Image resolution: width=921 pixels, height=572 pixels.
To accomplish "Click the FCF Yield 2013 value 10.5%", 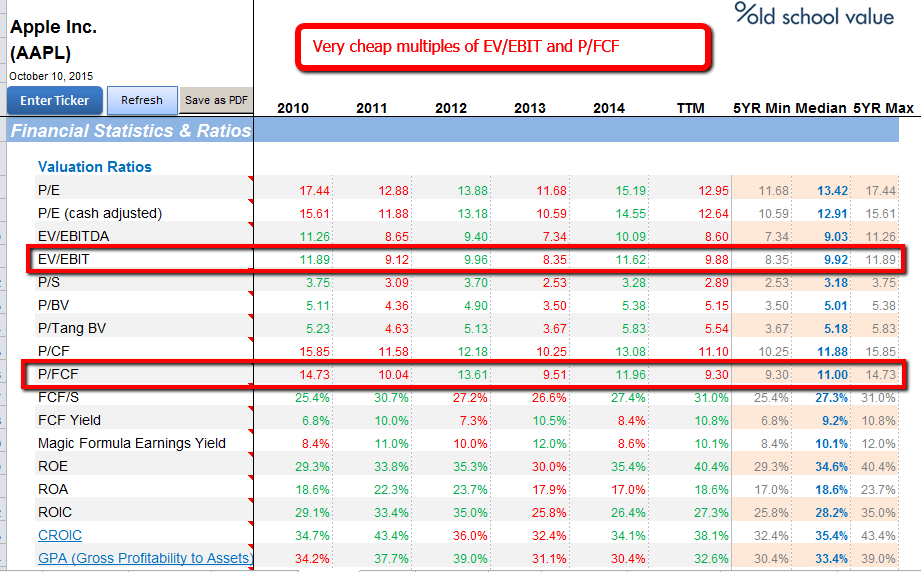I will click(550, 421).
